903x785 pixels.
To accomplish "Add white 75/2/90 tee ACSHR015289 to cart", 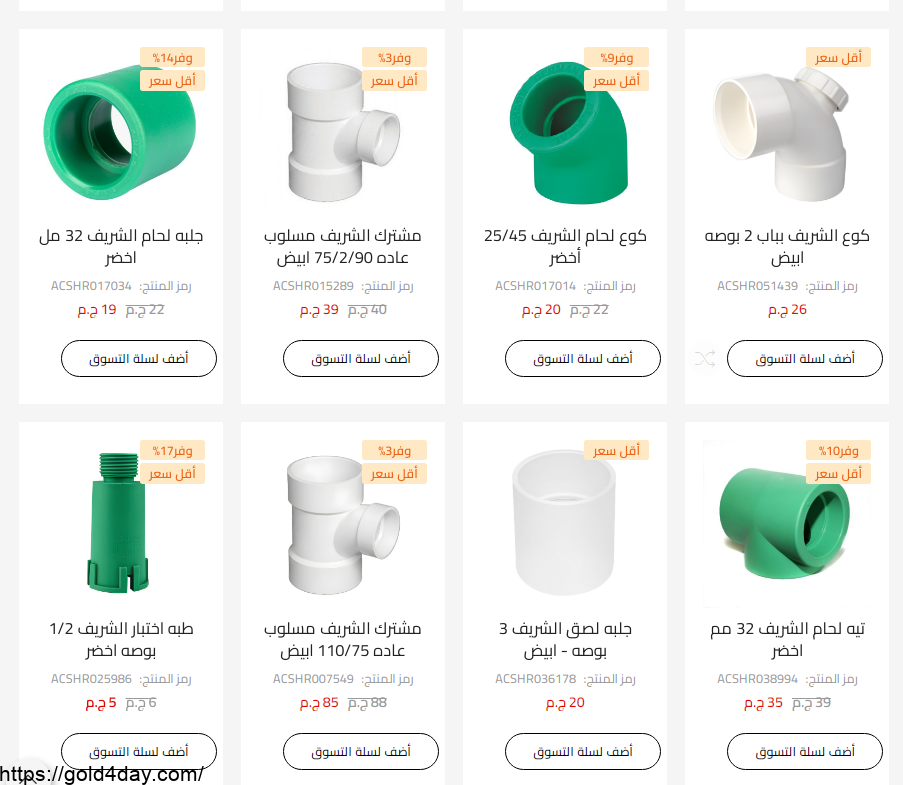I will (x=361, y=358).
